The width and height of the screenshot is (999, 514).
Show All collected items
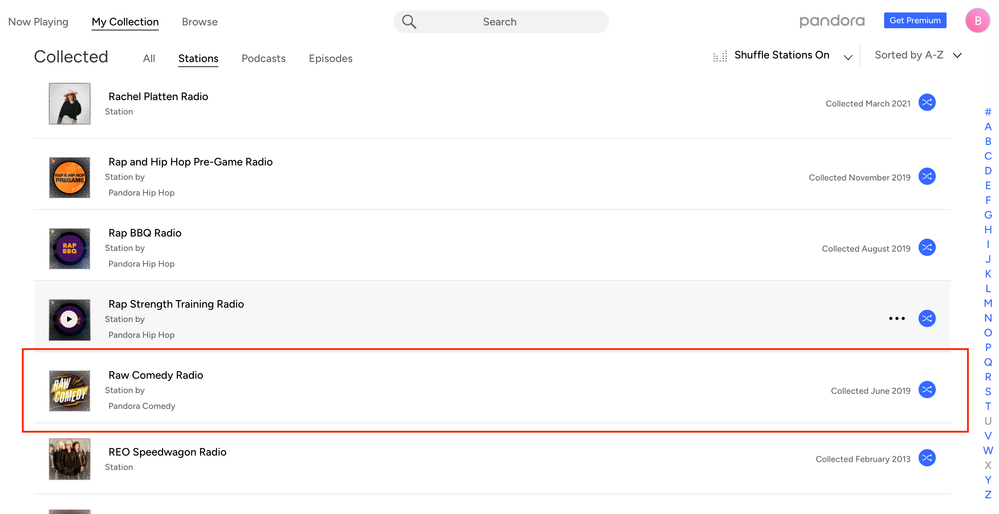pos(149,59)
